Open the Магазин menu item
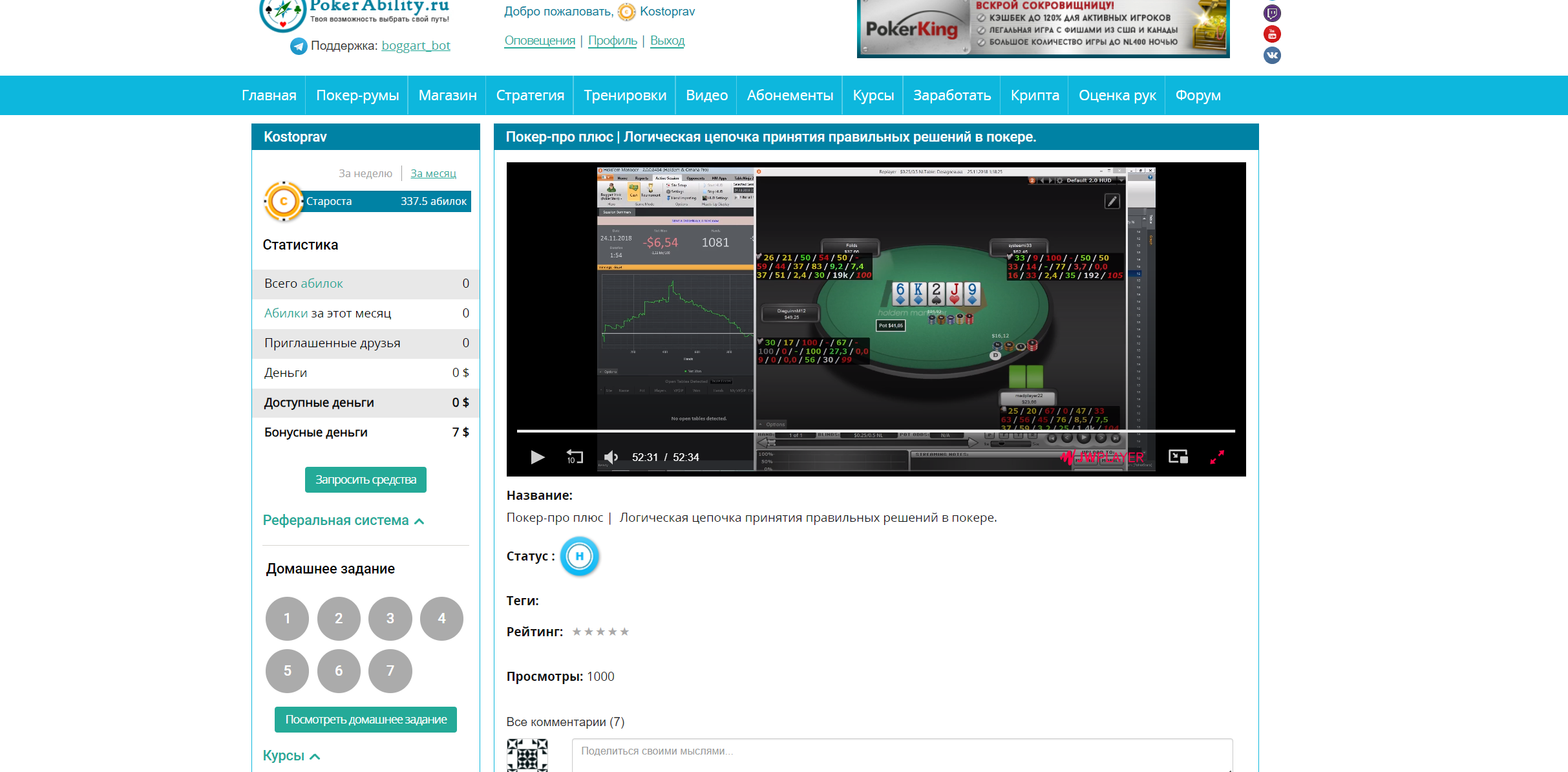 447,95
